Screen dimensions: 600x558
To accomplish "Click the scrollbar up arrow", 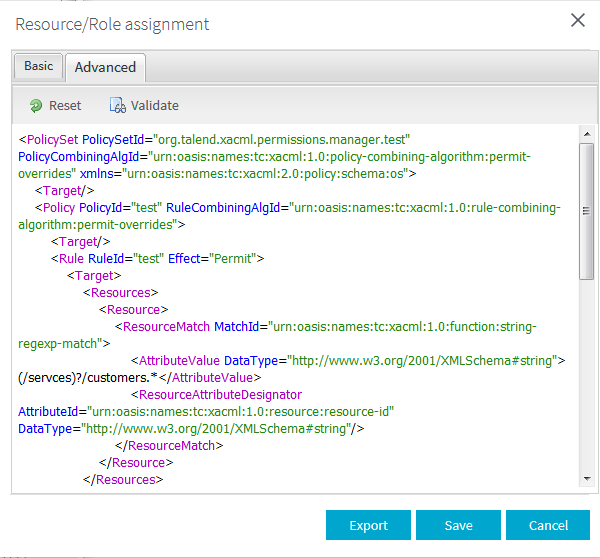I will click(587, 135).
